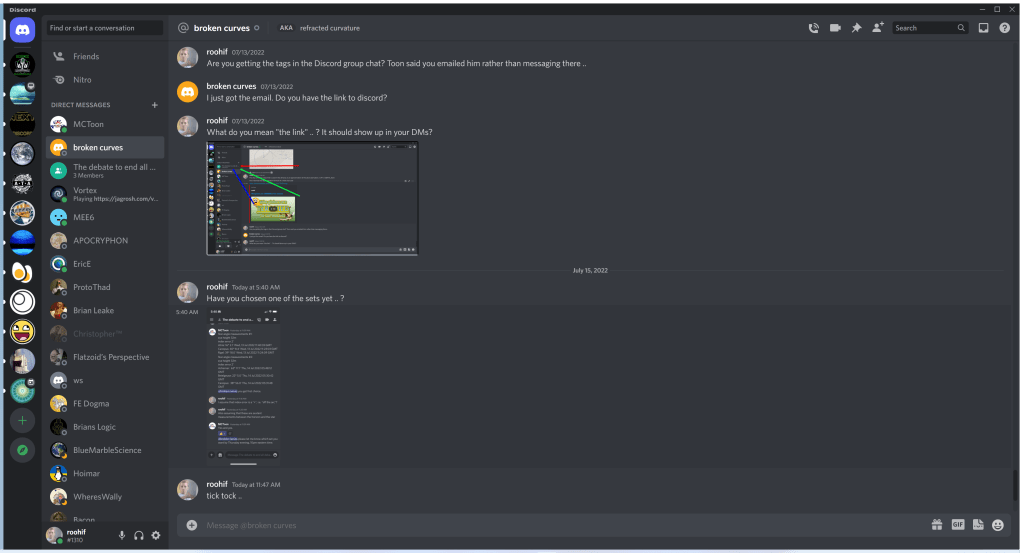Open the MCToon direct message
This screenshot has height=553, width=1023.
(105, 124)
